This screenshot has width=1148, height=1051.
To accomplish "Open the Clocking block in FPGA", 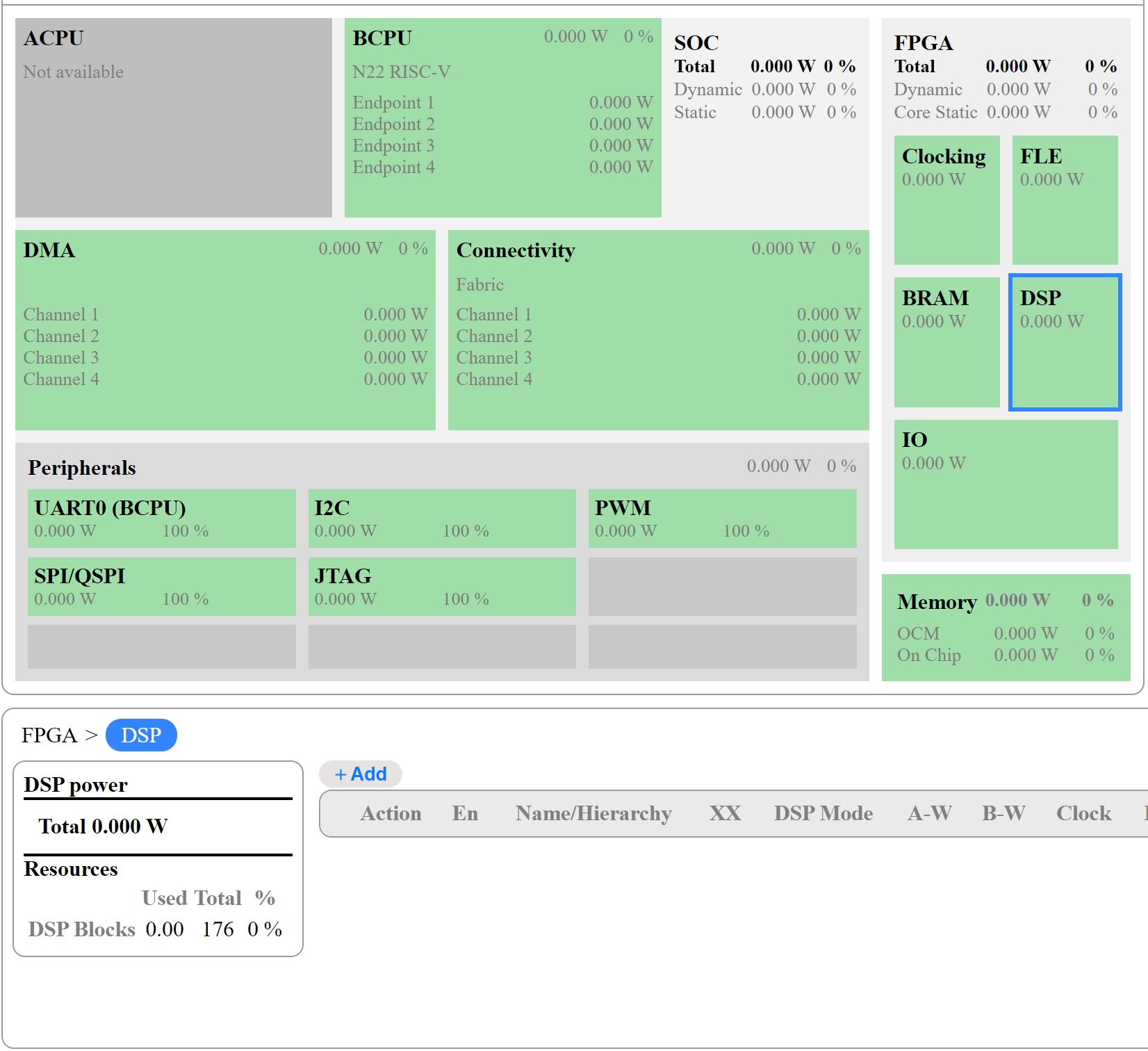I will click(x=946, y=200).
